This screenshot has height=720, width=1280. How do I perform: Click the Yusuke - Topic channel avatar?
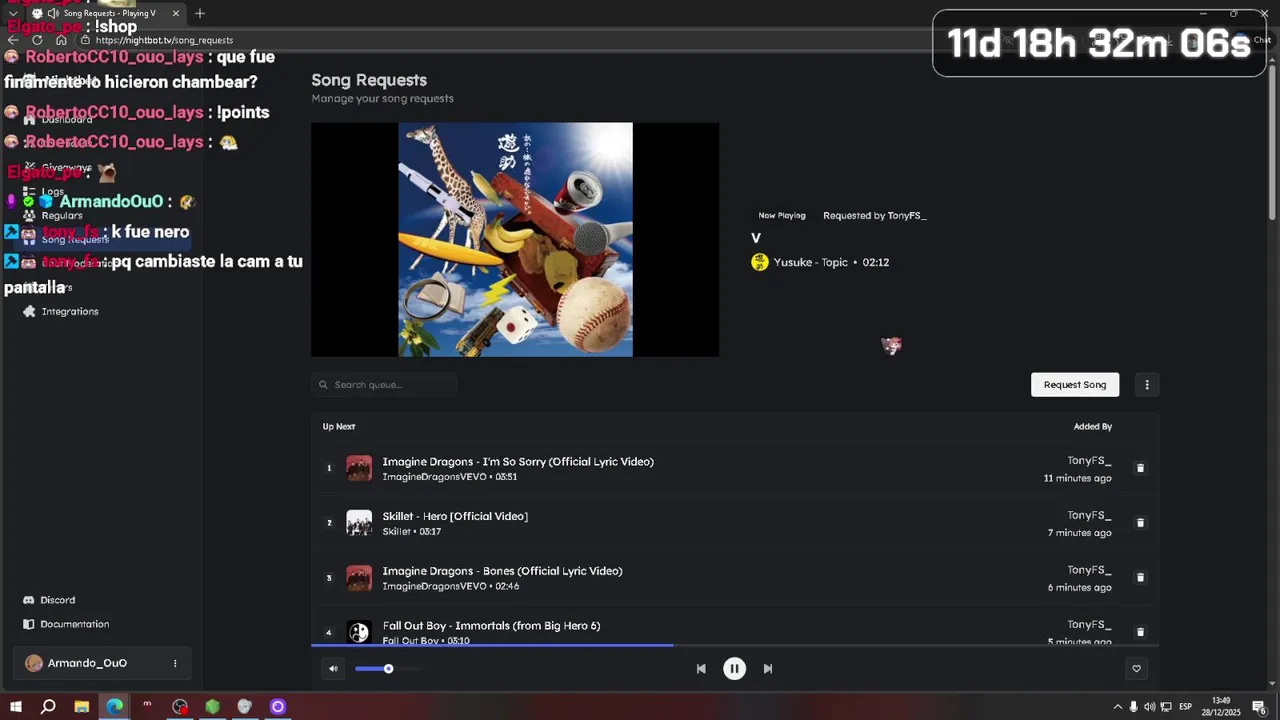760,262
